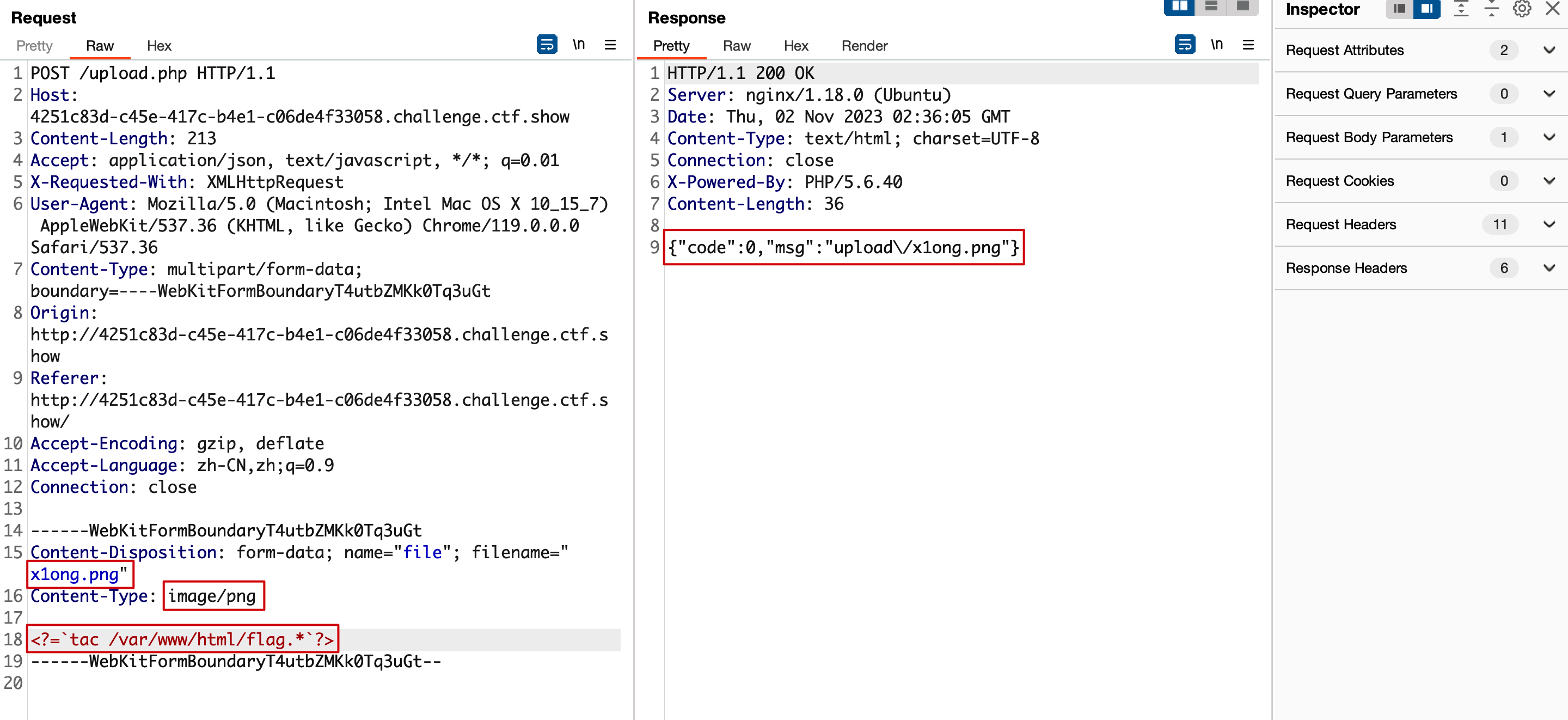This screenshot has height=720, width=1568.
Task: Toggle \n non-printable characters in Response panel
Action: pos(1217,45)
